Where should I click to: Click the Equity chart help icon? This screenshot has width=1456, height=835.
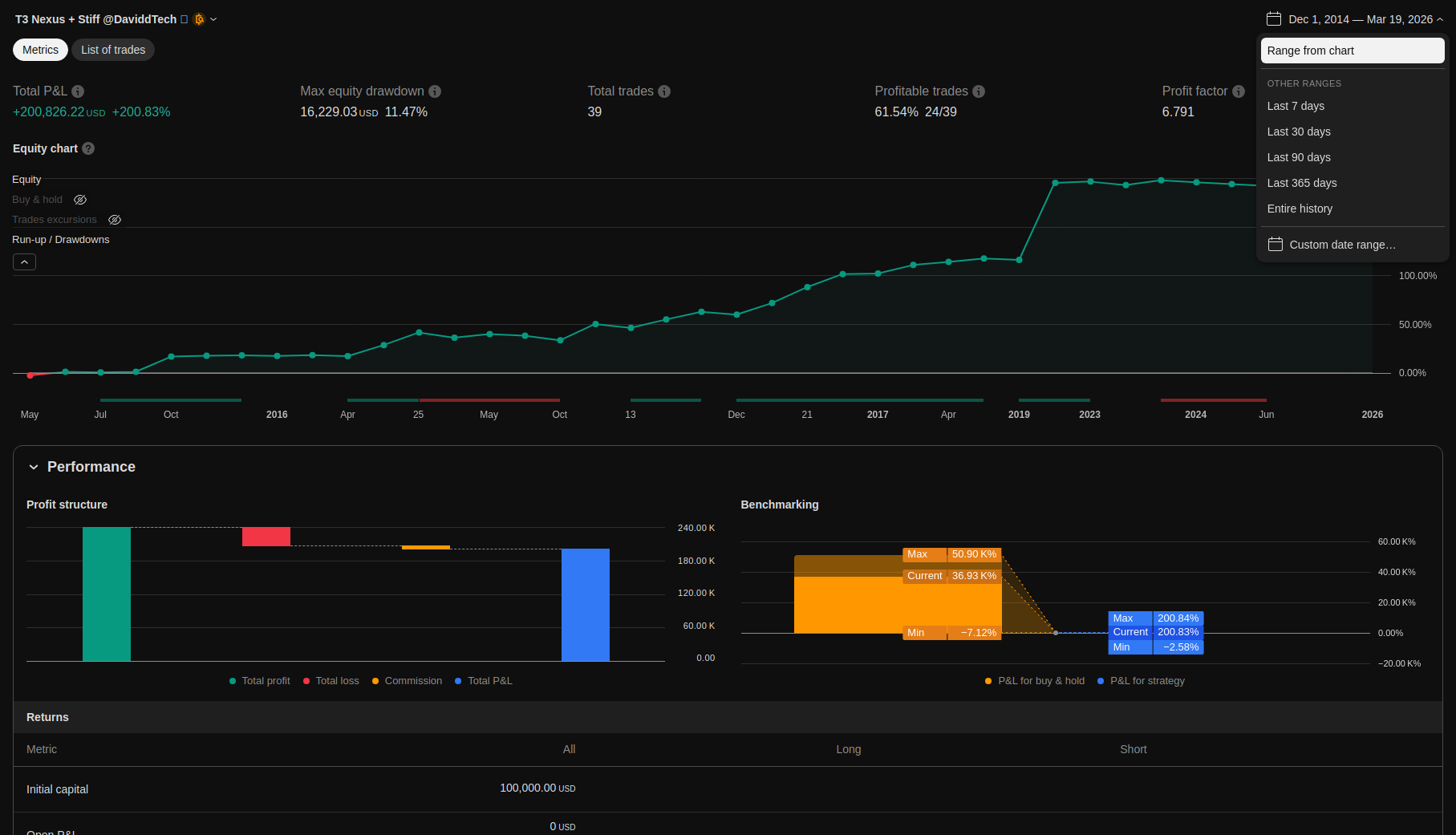(x=88, y=148)
